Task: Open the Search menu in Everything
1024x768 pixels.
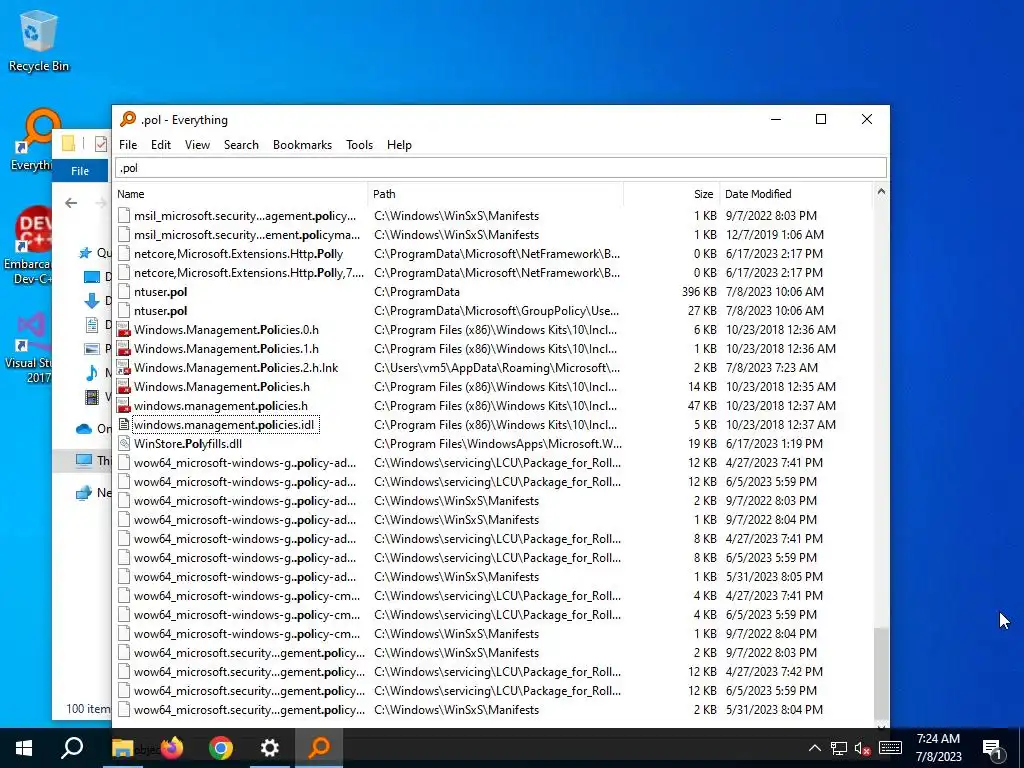Action: click(241, 145)
